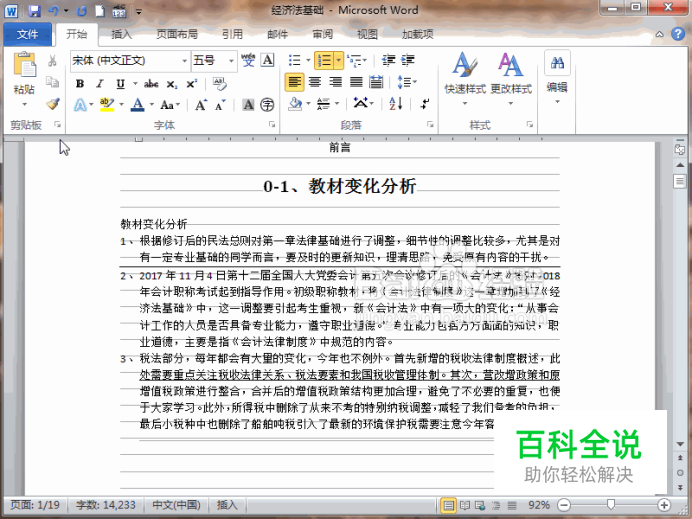The height and width of the screenshot is (519, 692).
Task: Click the Undo arrow icon
Action: [54, 11]
